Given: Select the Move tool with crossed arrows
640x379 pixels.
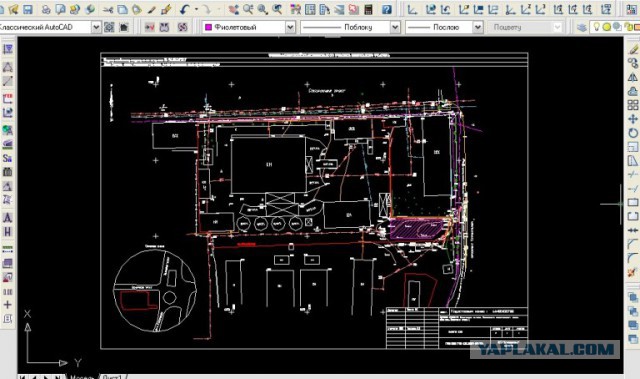Looking at the screenshot, I should point(633,119).
